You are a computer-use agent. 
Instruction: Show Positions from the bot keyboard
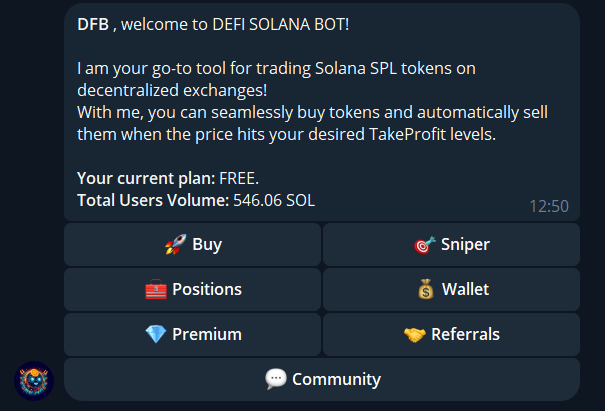coord(192,289)
